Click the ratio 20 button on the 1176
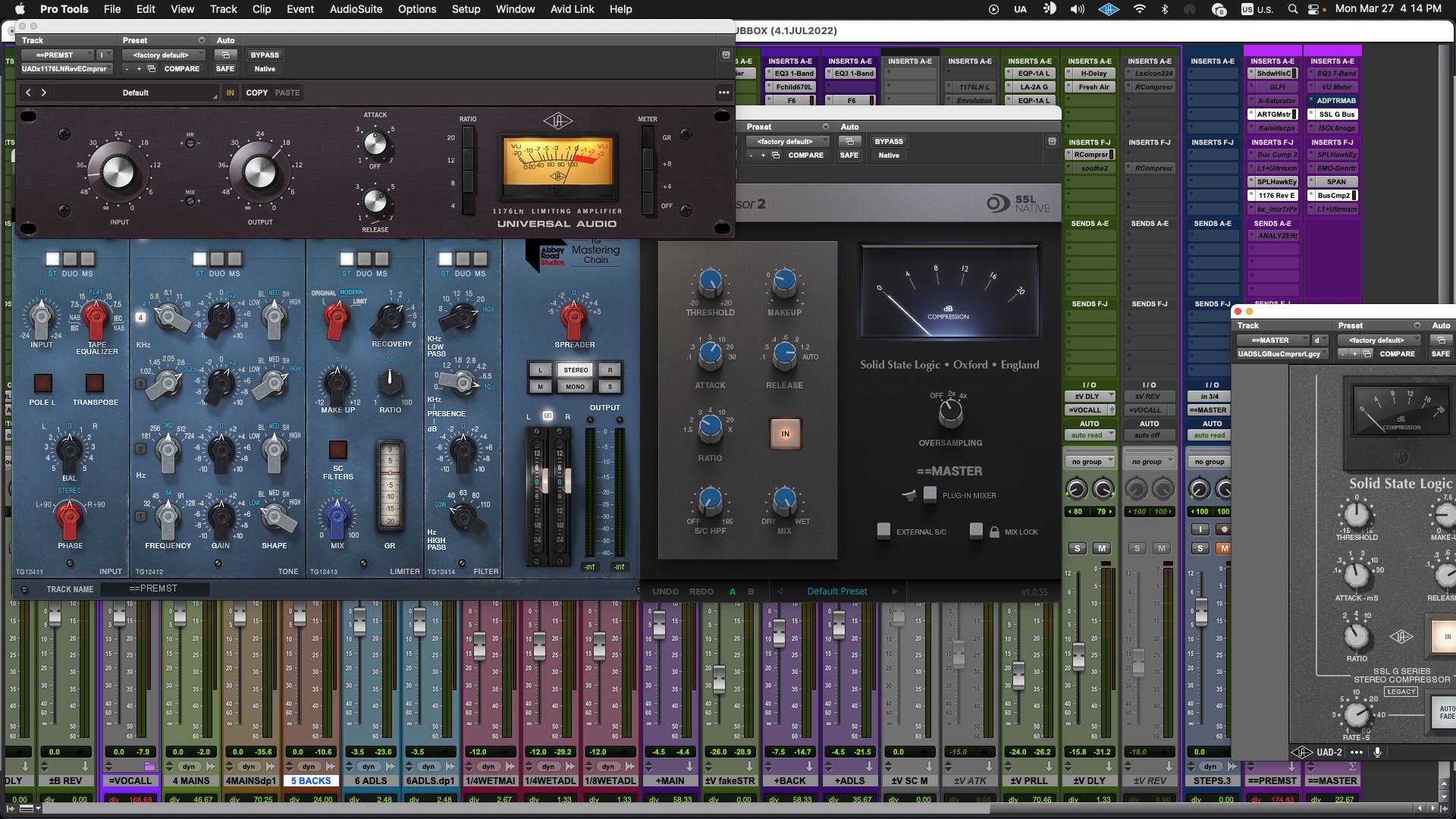Screen dimensions: 1456x819 point(468,137)
